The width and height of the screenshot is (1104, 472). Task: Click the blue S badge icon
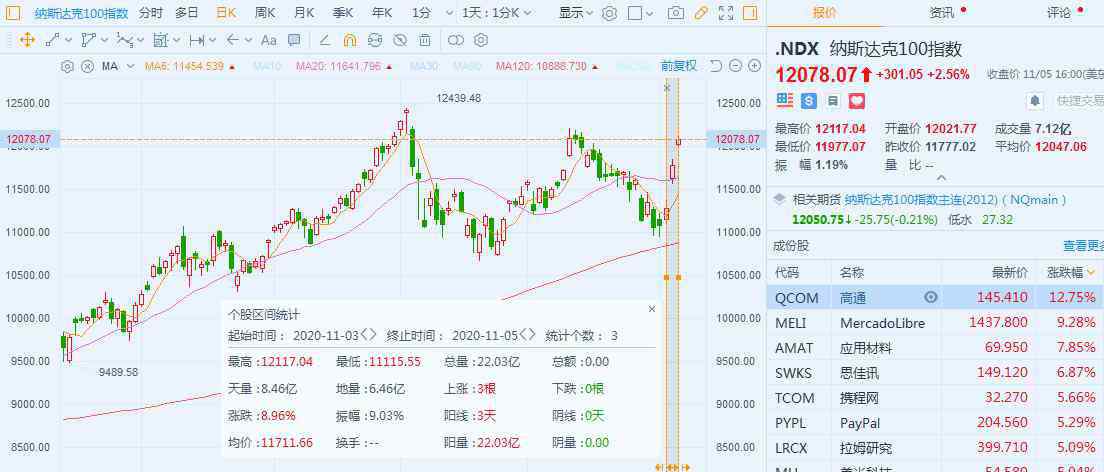tap(808, 101)
